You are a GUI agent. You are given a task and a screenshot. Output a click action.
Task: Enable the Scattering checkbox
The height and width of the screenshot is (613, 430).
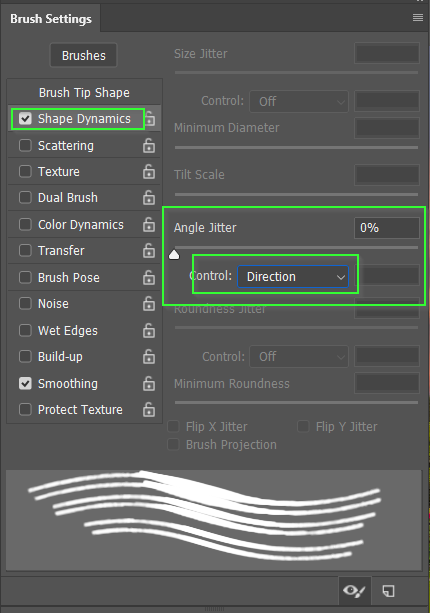pos(25,145)
